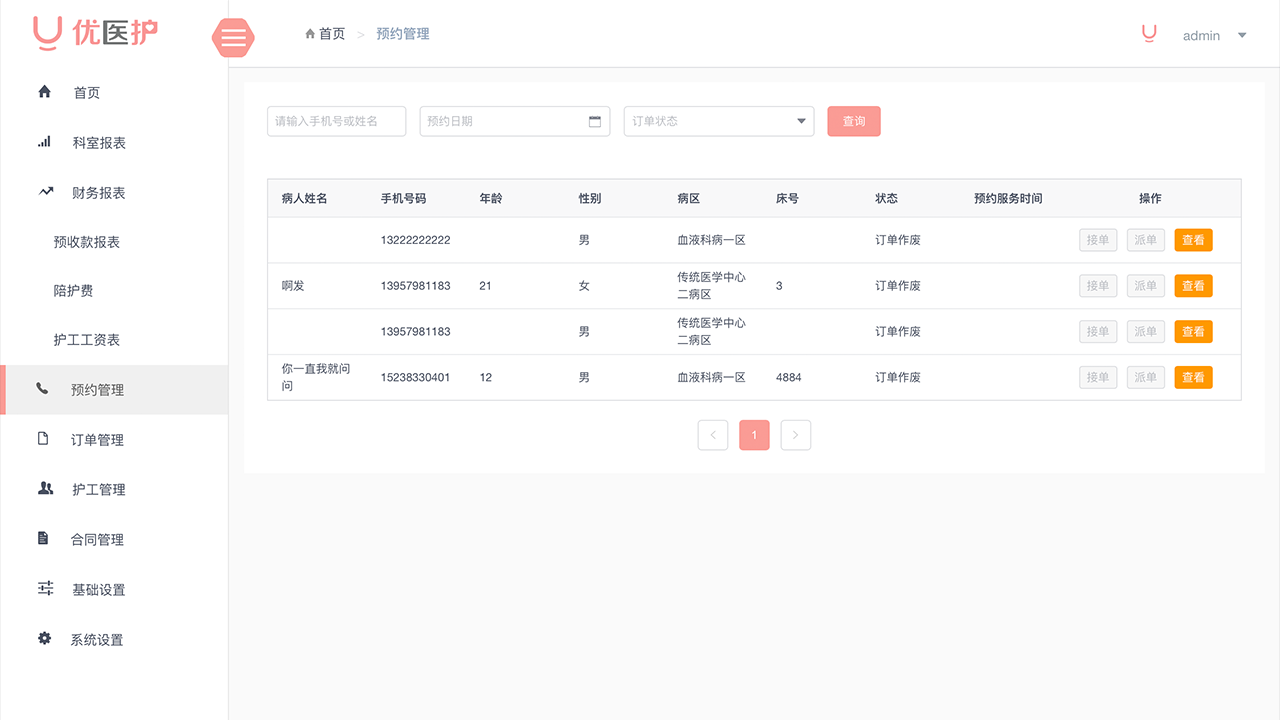Image resolution: width=1280 pixels, height=720 pixels.
Task: Click the 查询 search button
Action: click(853, 120)
